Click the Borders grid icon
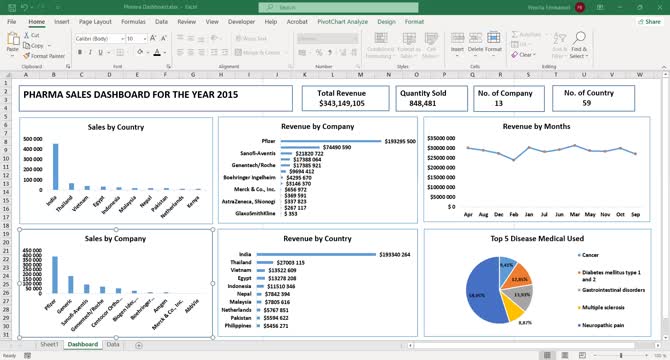Image resolution: width=670 pixels, height=360 pixels. (x=120, y=52)
